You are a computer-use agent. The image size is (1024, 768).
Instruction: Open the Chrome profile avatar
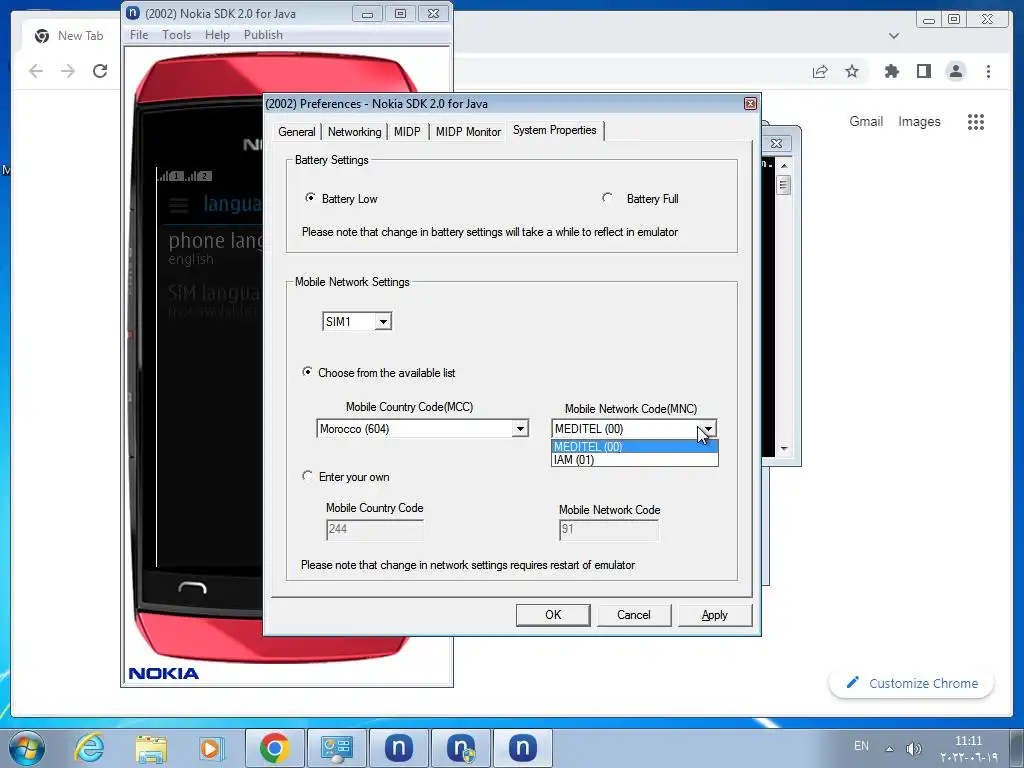coord(955,71)
